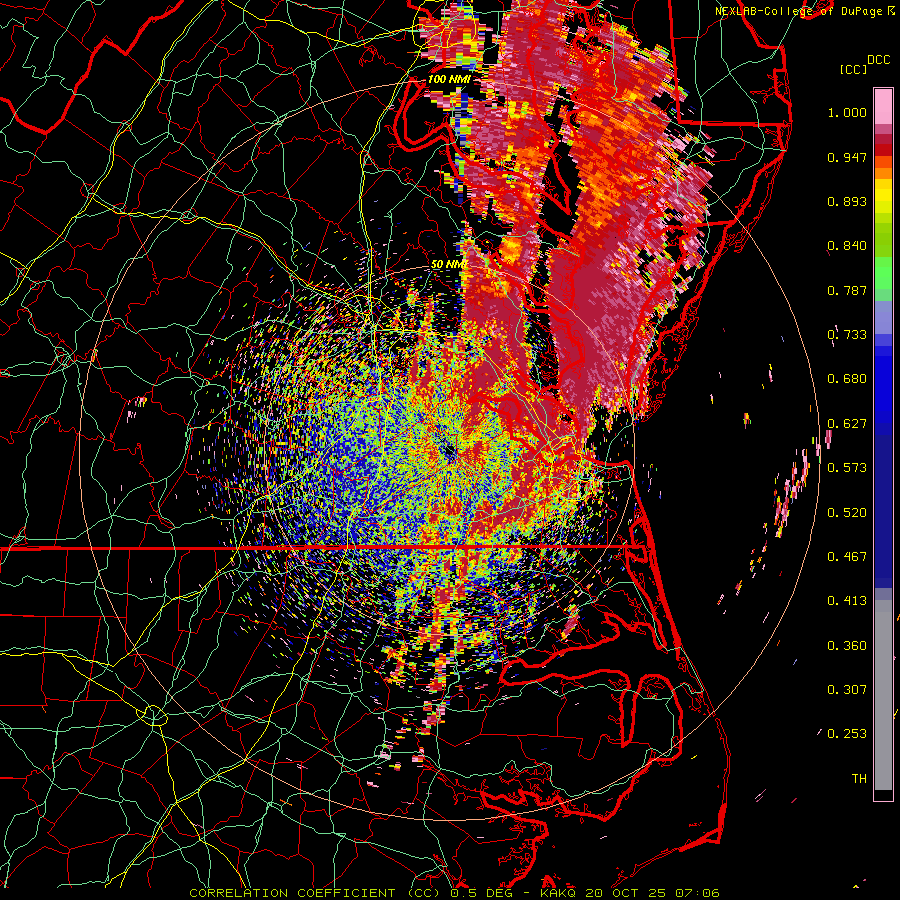900x900 pixels.
Task: Click the bright green color bar segment
Action: 883,273
